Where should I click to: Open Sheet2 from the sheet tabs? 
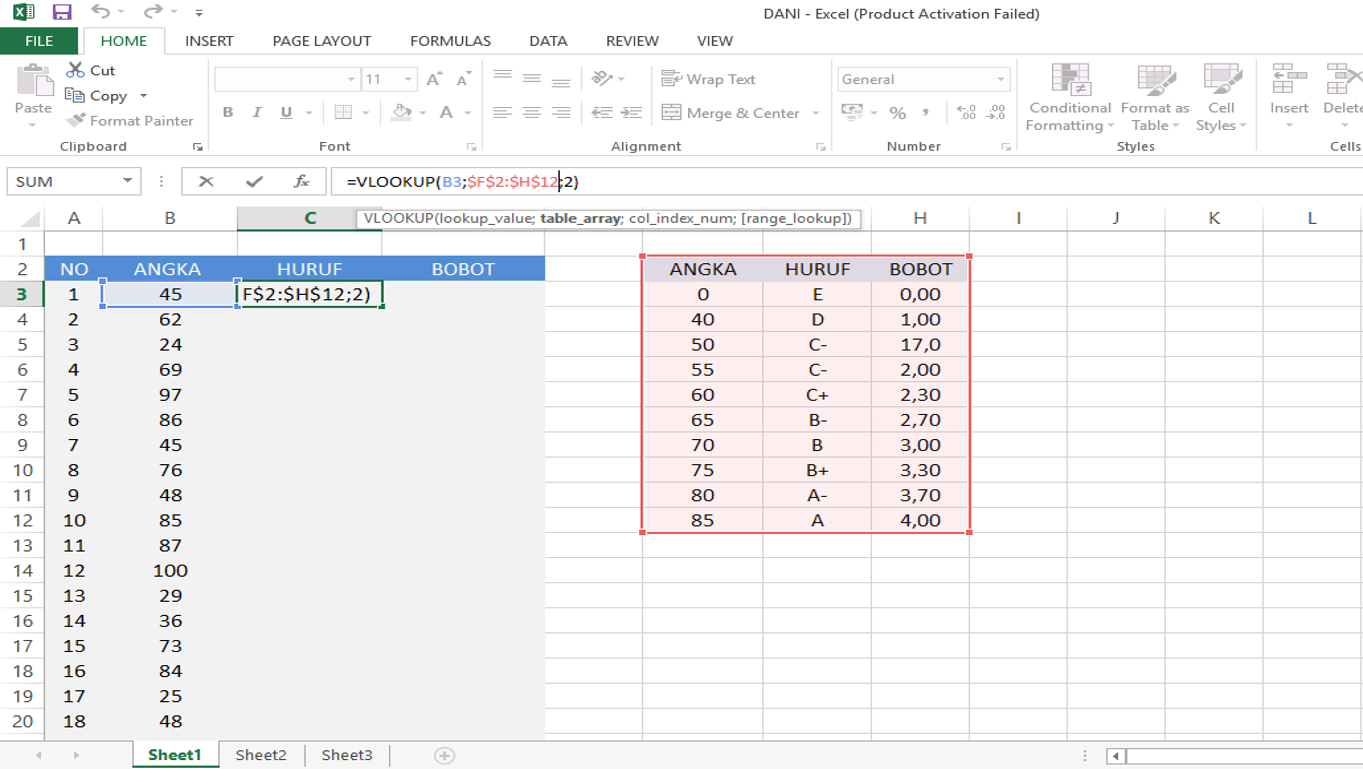click(x=260, y=754)
